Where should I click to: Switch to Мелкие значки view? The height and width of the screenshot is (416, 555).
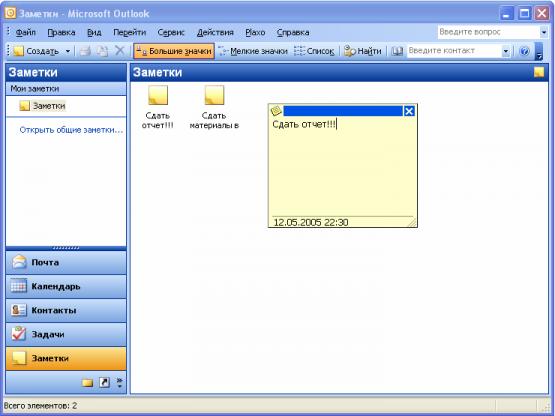[253, 51]
